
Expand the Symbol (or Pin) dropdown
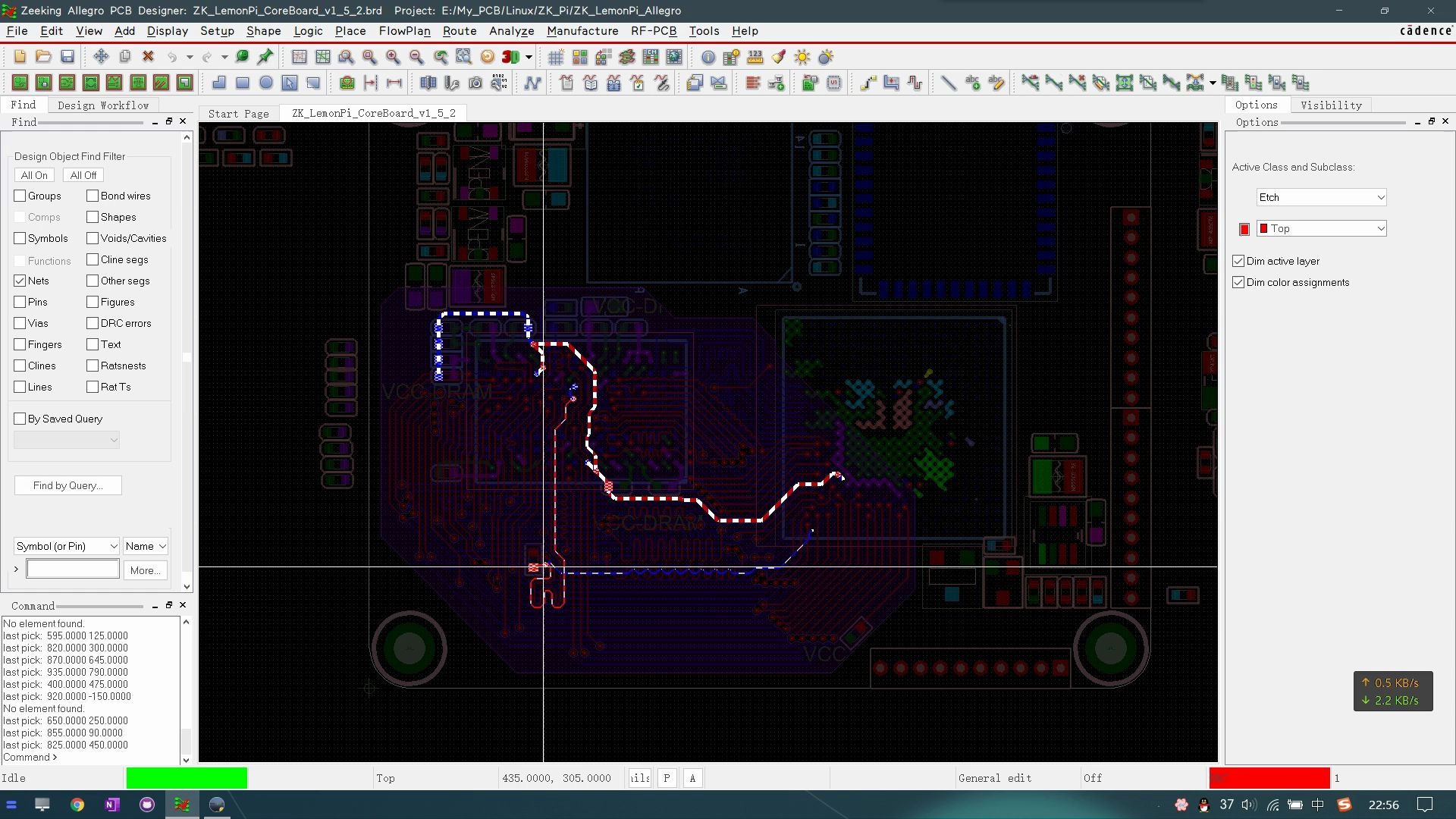67,546
